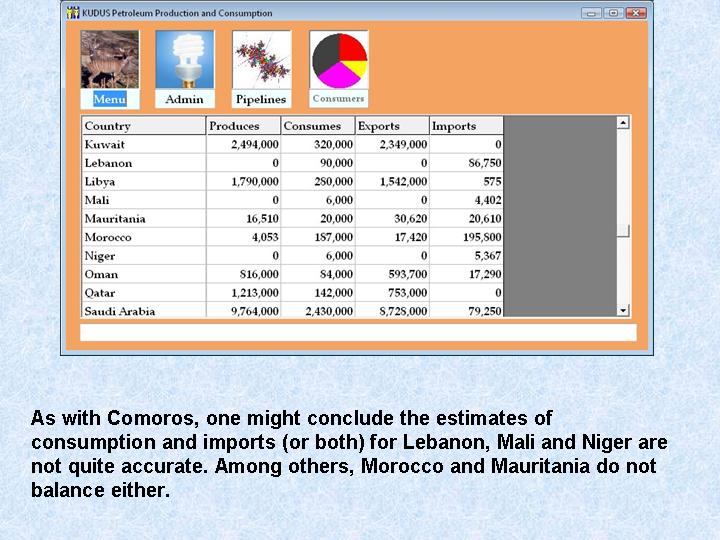
Task: Click the Exports column header
Action: 392,126
